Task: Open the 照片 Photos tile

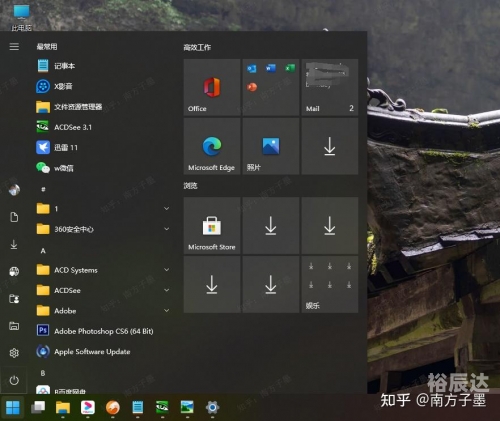Action: 271,146
